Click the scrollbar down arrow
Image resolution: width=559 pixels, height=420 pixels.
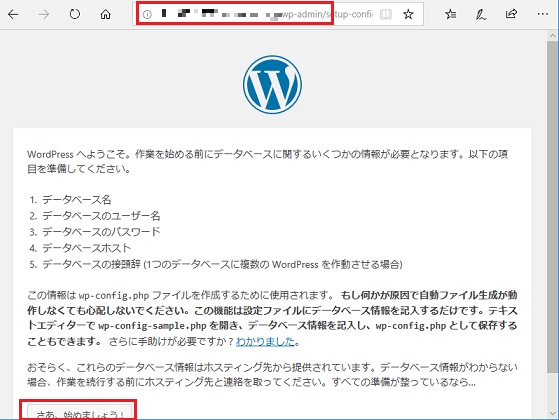(553, 413)
